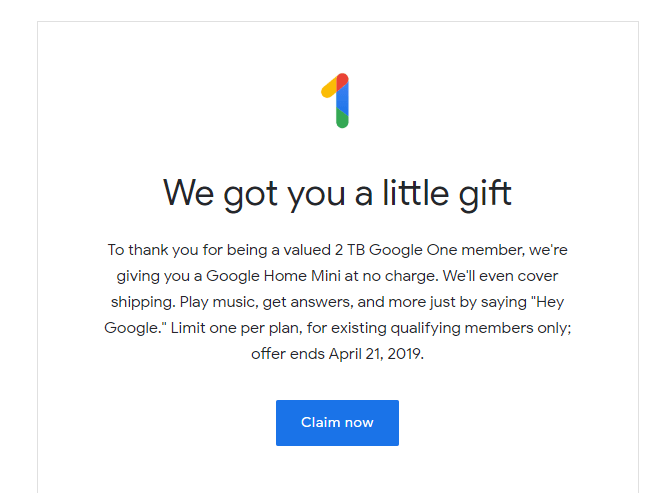Click the word "We" in the heading

click(x=189, y=192)
